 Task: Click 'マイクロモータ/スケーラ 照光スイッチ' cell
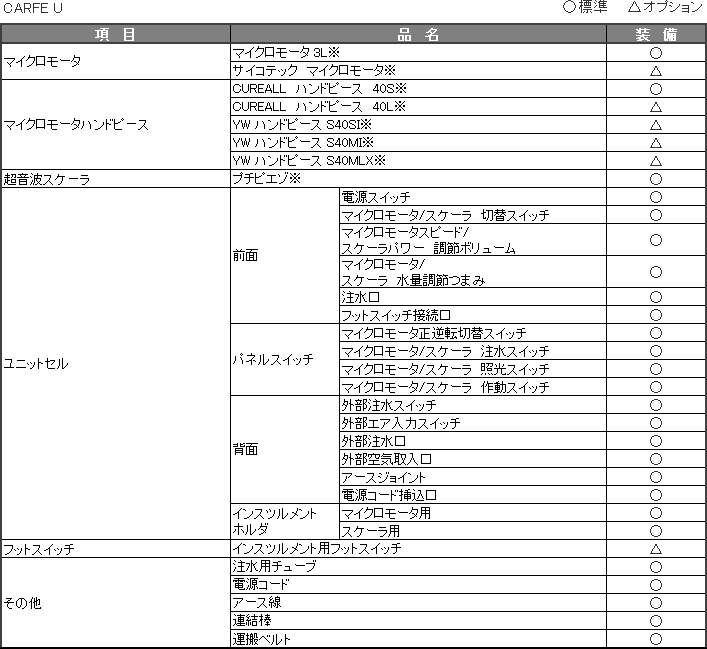tap(473, 369)
